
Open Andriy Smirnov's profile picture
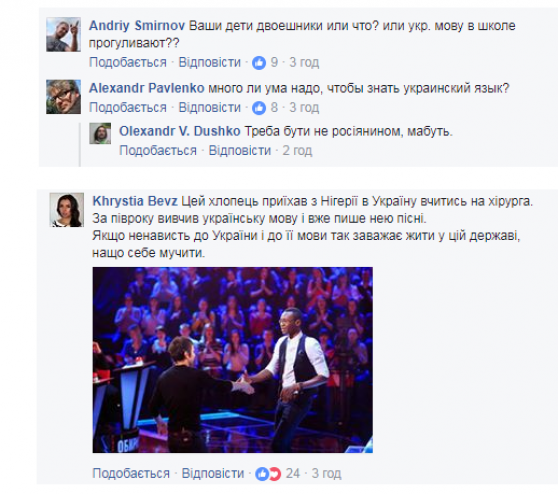click(63, 35)
